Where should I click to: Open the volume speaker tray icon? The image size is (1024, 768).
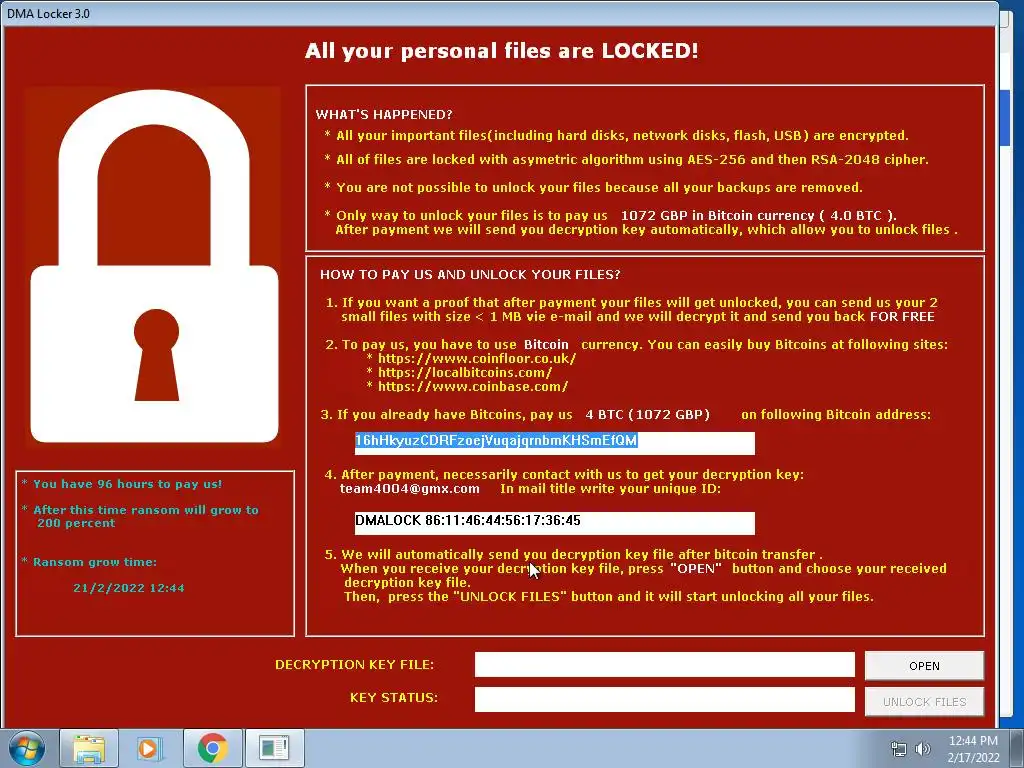tap(922, 749)
